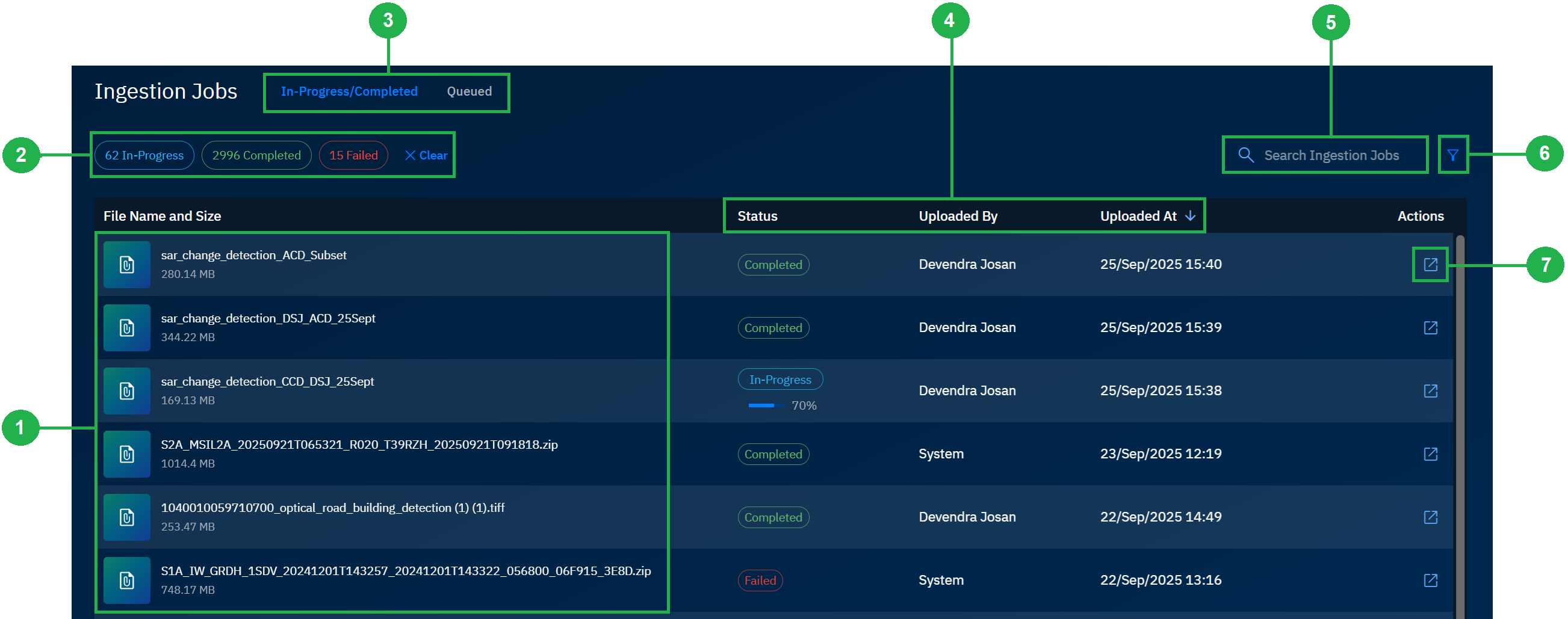
Task: Switch to the Queued tab
Action: [469, 91]
